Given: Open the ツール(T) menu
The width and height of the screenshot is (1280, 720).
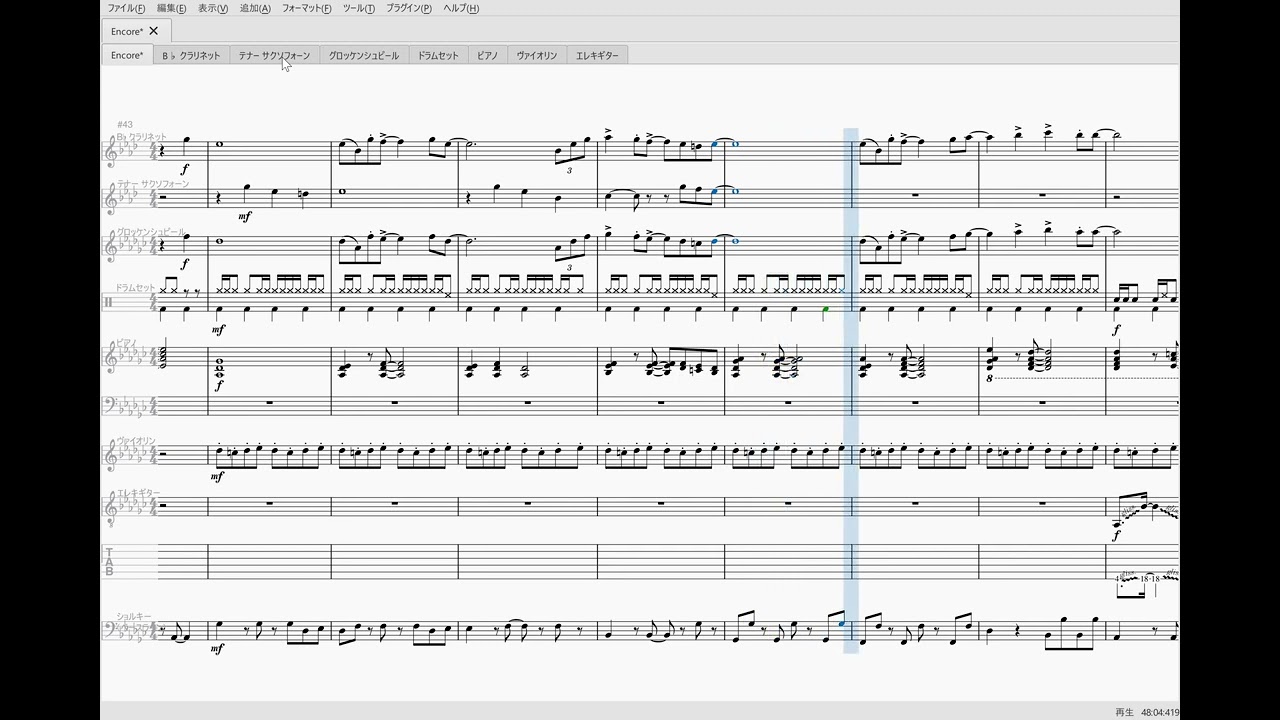Looking at the screenshot, I should pyautogui.click(x=358, y=8).
